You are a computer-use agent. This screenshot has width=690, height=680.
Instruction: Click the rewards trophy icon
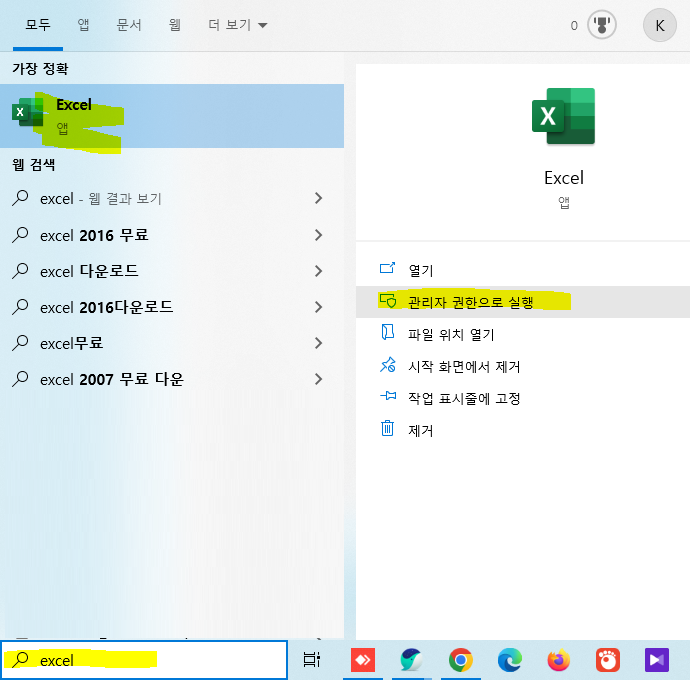[602, 26]
